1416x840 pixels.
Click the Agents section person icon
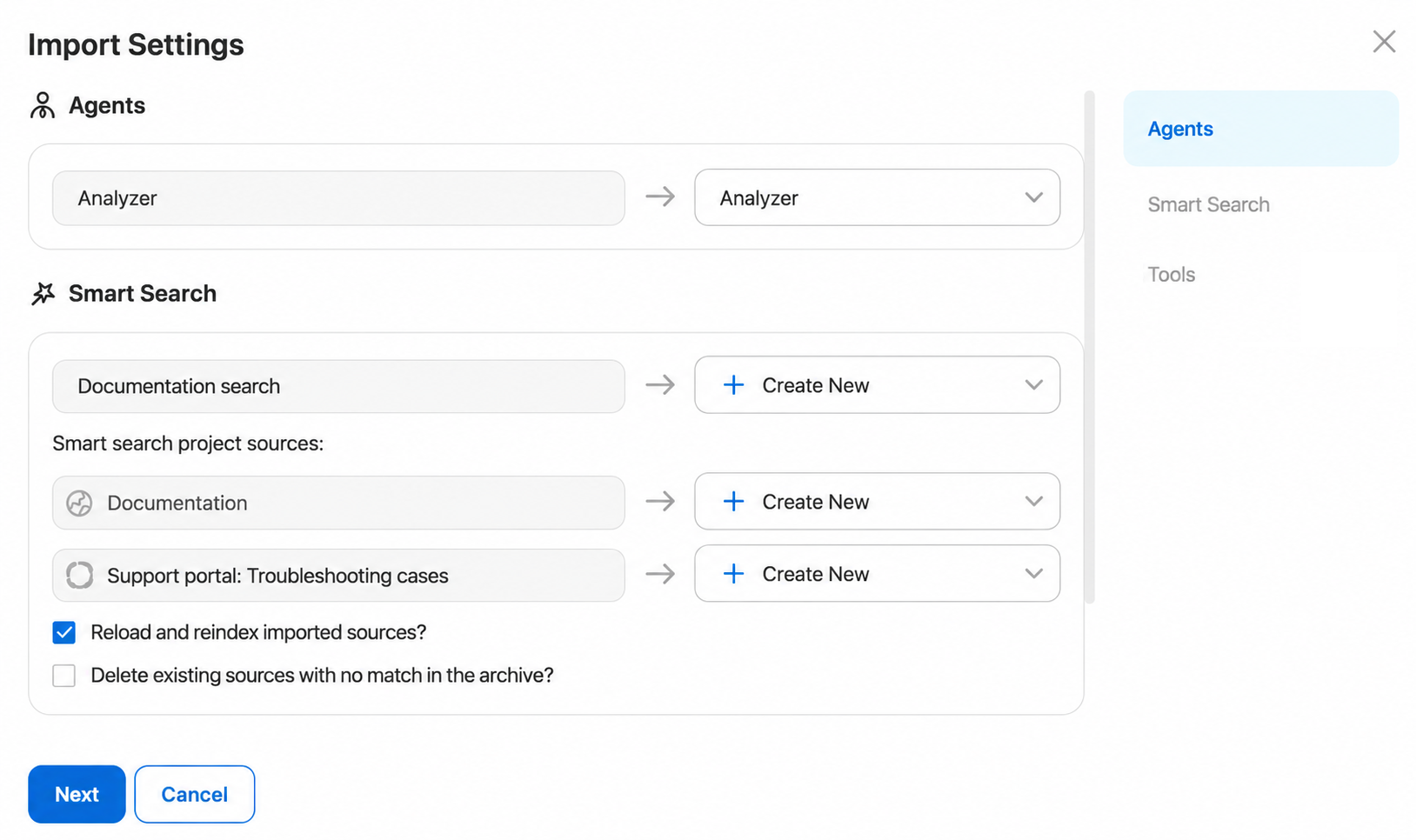click(42, 105)
